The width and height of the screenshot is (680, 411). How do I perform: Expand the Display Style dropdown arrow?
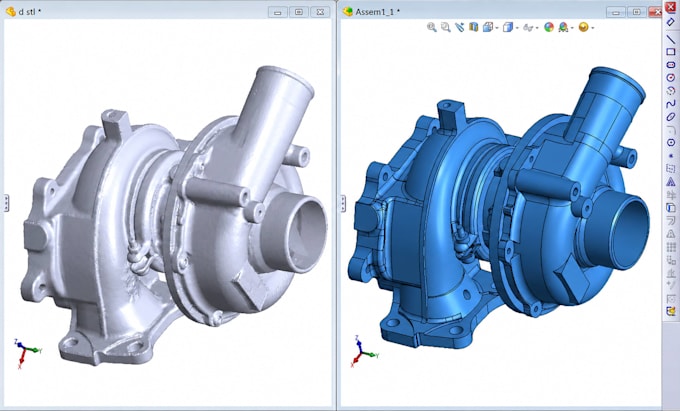coord(517,28)
